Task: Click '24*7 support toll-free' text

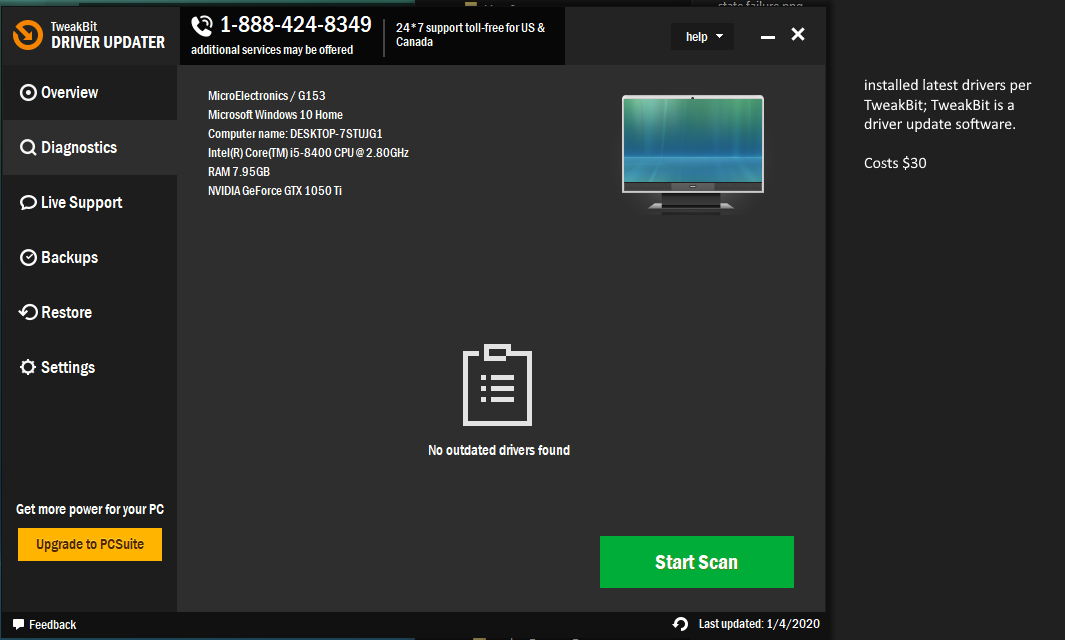Action: point(470,35)
